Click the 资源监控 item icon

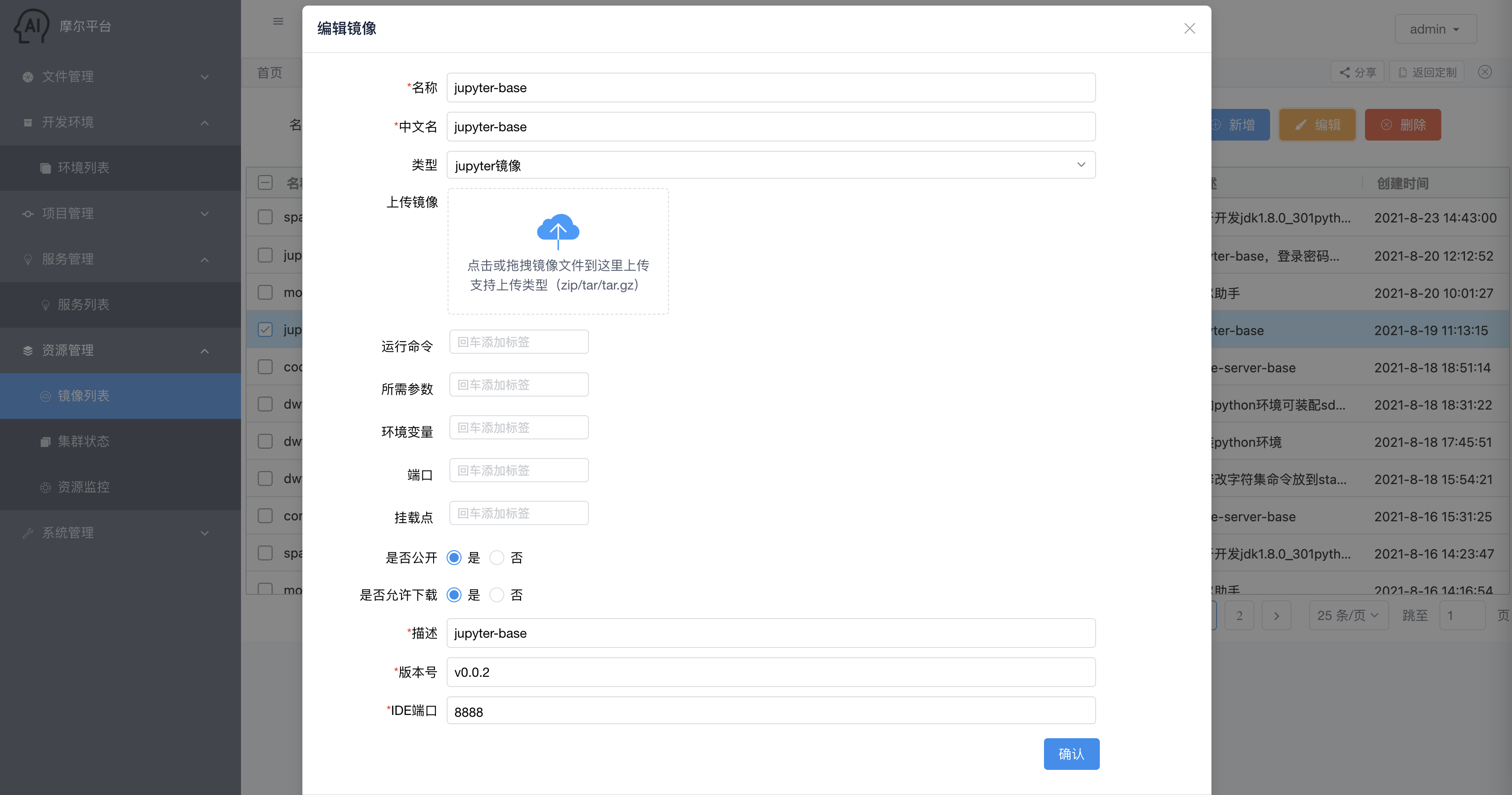(x=45, y=488)
